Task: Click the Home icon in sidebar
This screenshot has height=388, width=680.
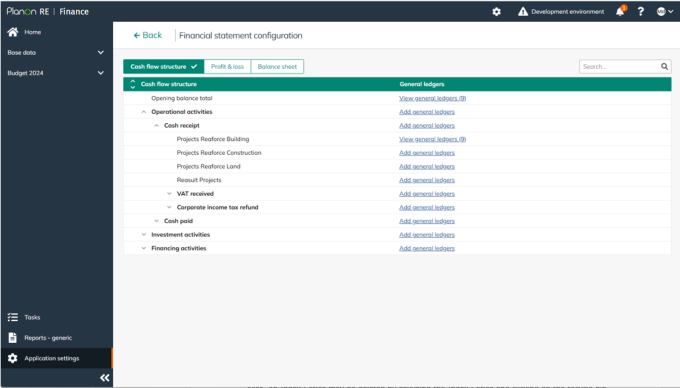Action: [13, 32]
